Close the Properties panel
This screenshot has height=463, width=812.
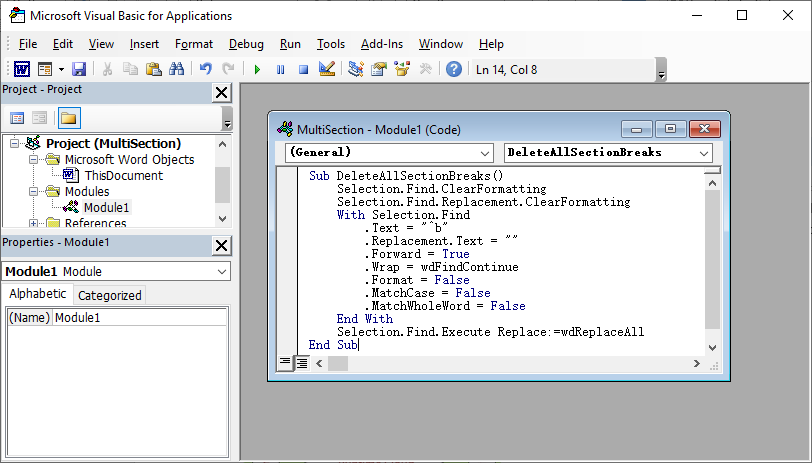(221, 245)
